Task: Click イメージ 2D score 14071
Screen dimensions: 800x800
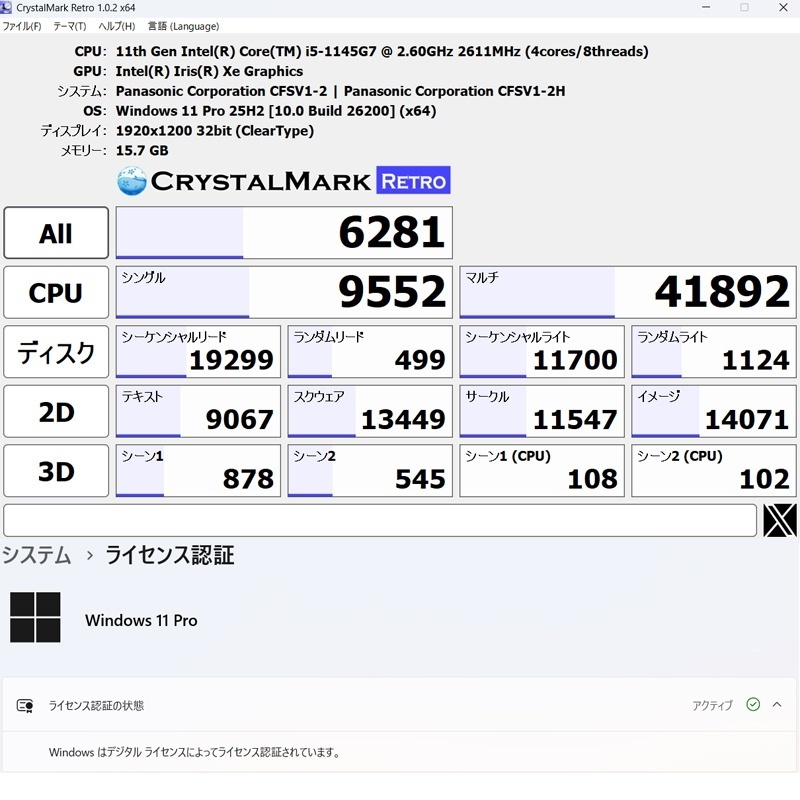Action: coord(714,411)
